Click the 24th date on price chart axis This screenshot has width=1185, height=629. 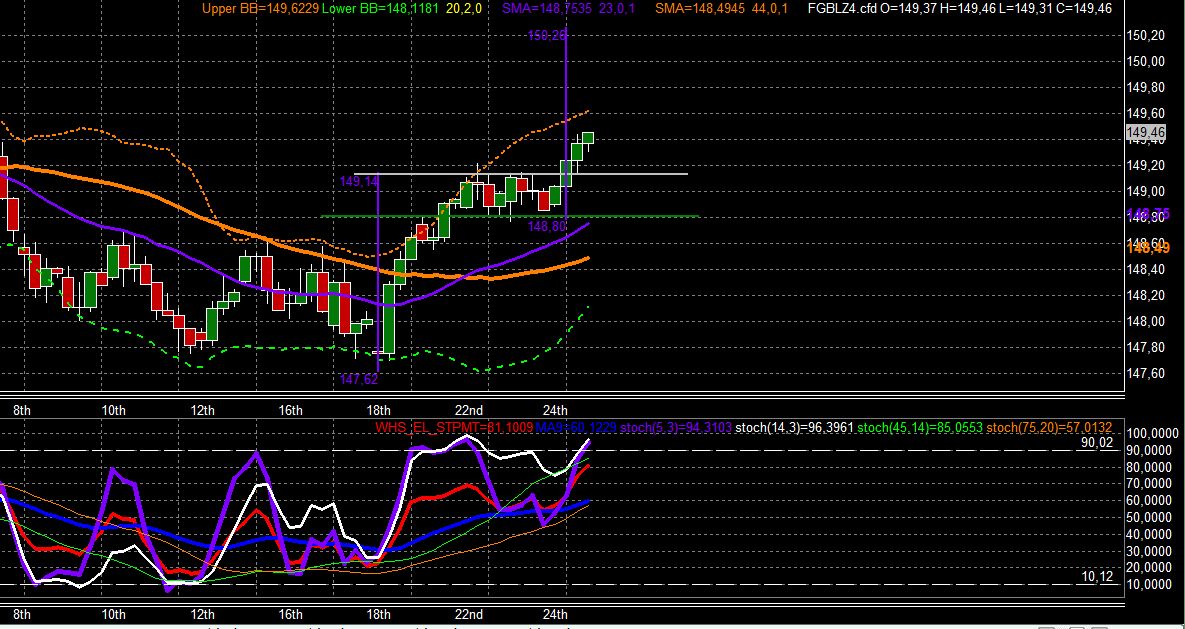pyautogui.click(x=555, y=410)
